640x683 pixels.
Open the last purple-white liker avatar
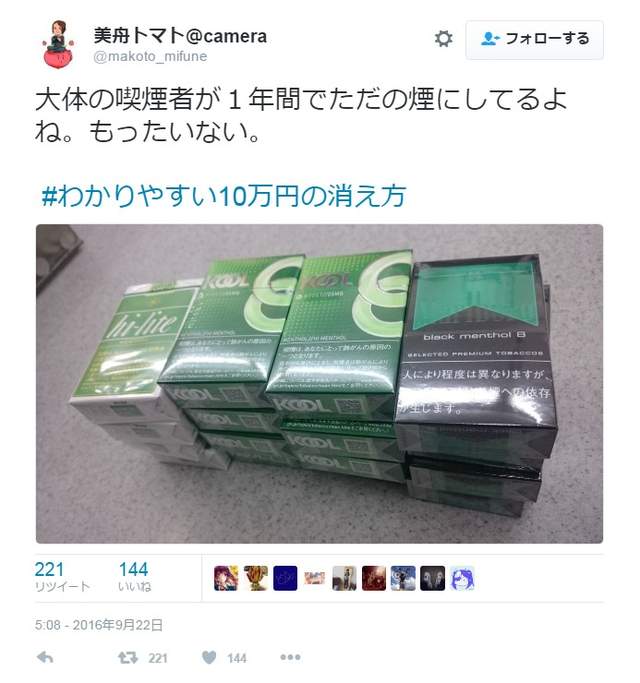coord(462,578)
